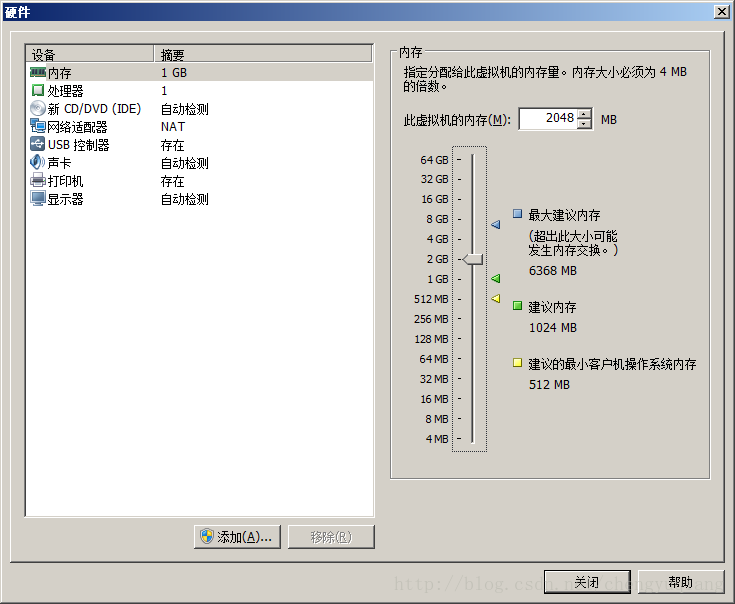
Task: Decrease memory with the spinner down arrow
Action: [x=584, y=124]
